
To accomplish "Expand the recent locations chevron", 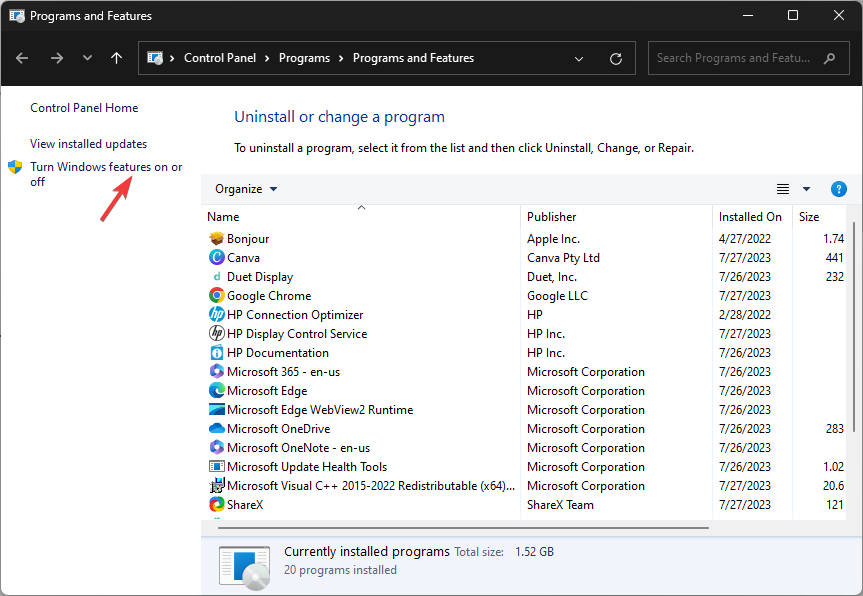I will pos(87,57).
